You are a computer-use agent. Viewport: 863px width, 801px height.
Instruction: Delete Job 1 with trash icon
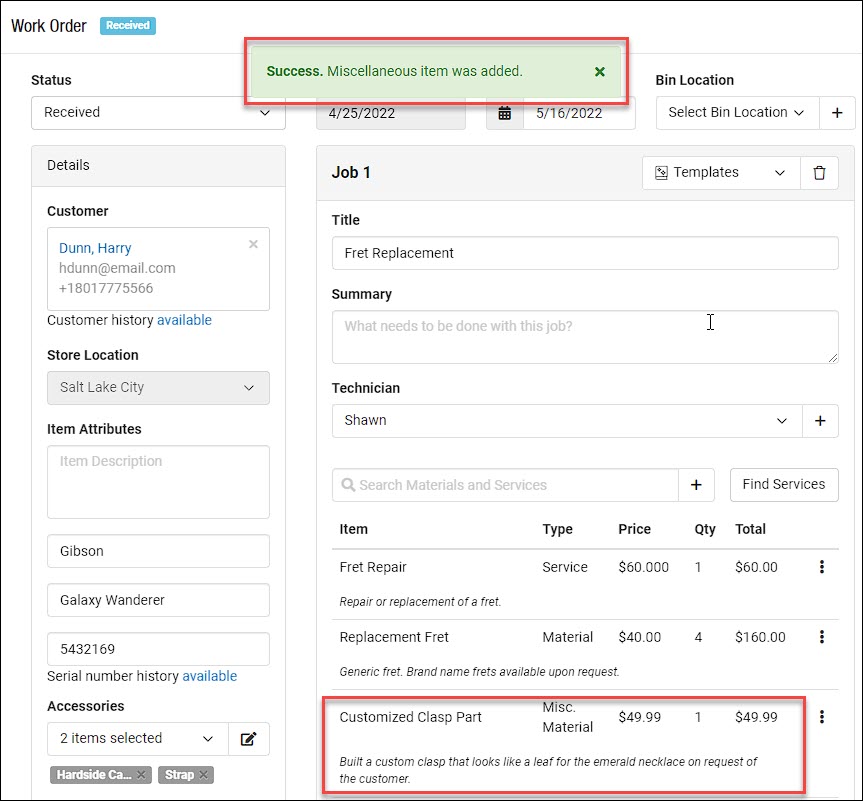[x=820, y=173]
